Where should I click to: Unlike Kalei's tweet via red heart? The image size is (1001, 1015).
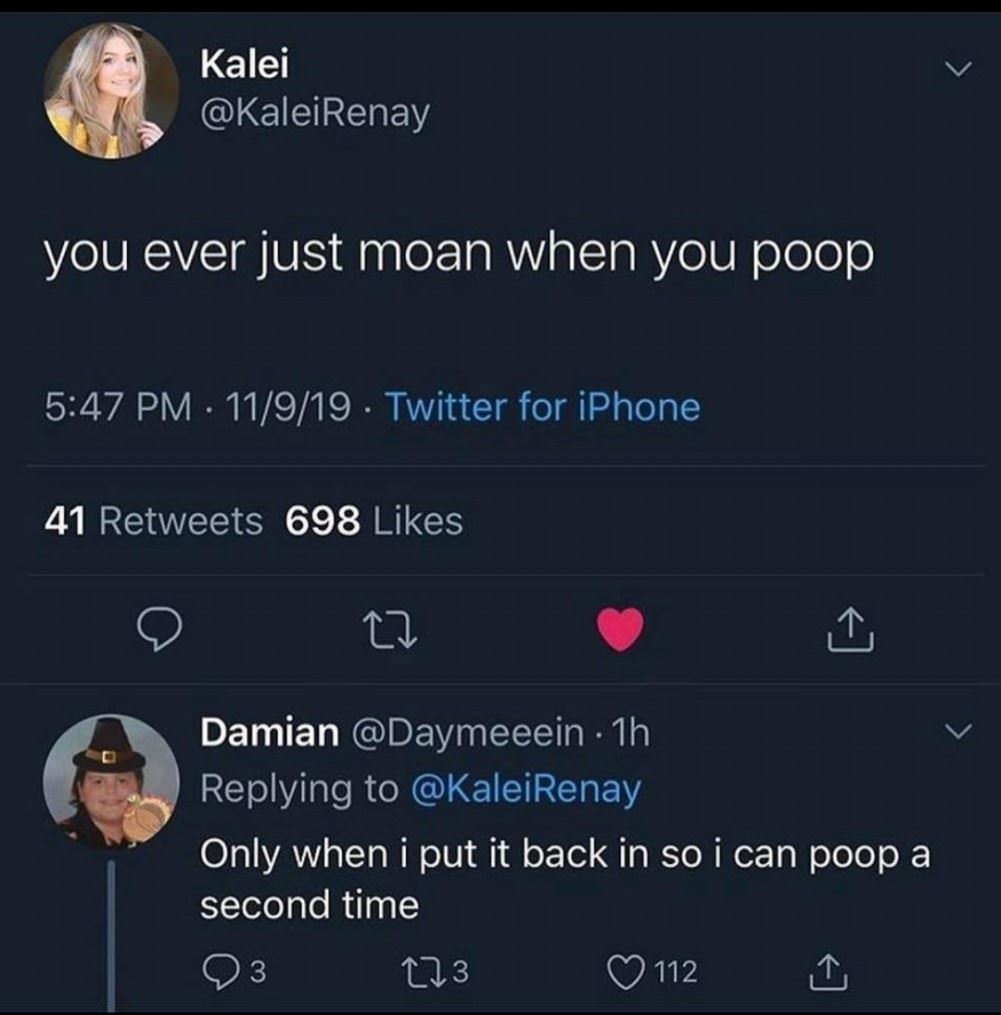click(x=621, y=630)
